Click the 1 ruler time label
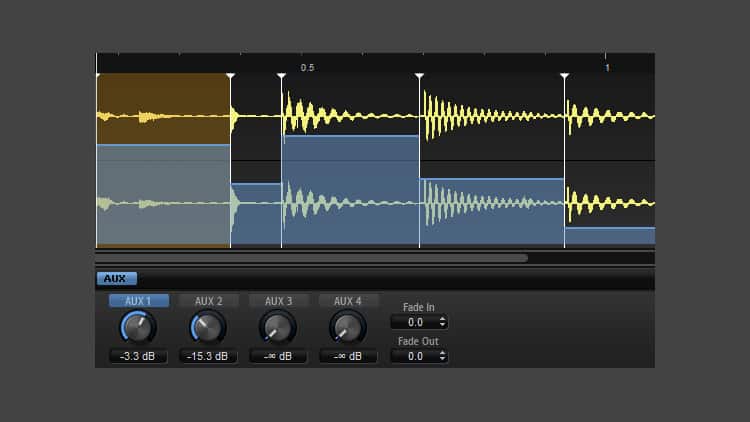 (607, 68)
